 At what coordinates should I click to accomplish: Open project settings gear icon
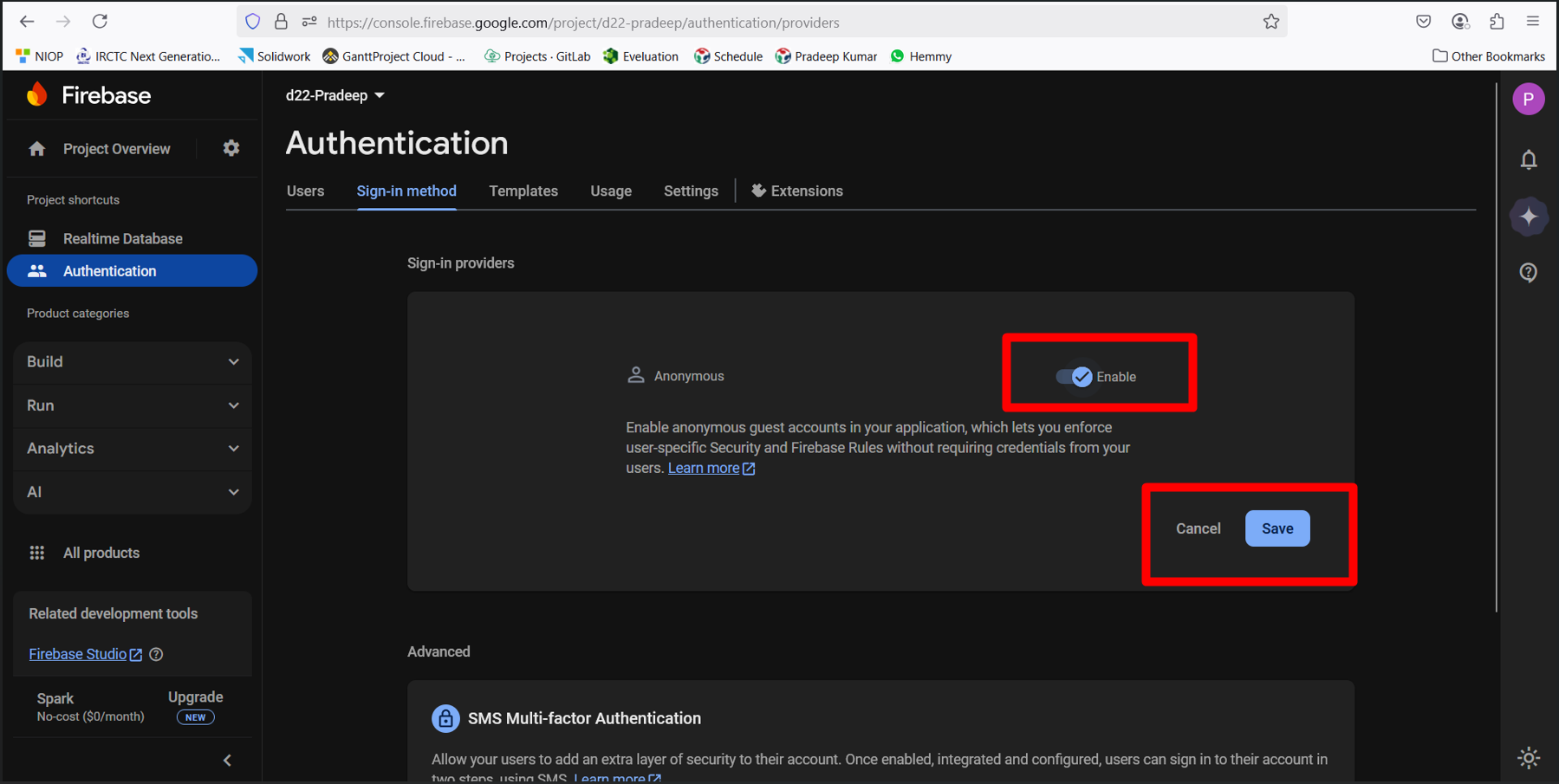(x=231, y=148)
